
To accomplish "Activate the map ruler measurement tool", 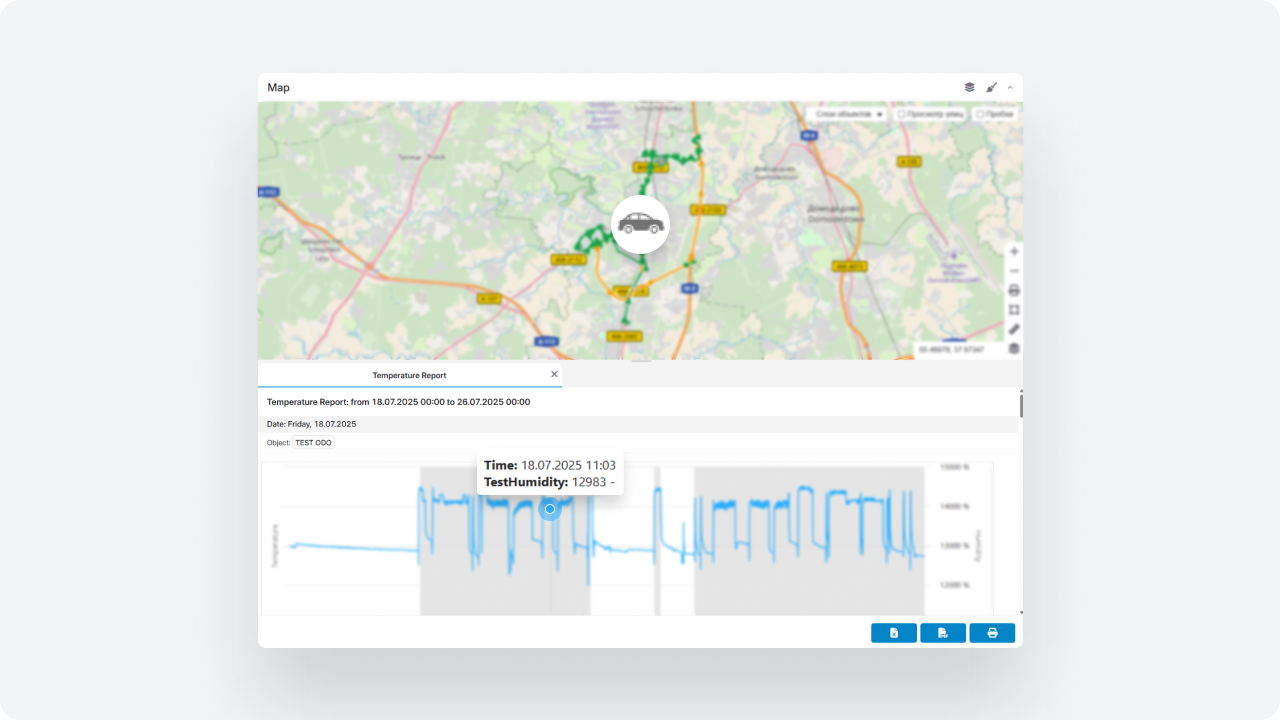I will [x=1014, y=329].
